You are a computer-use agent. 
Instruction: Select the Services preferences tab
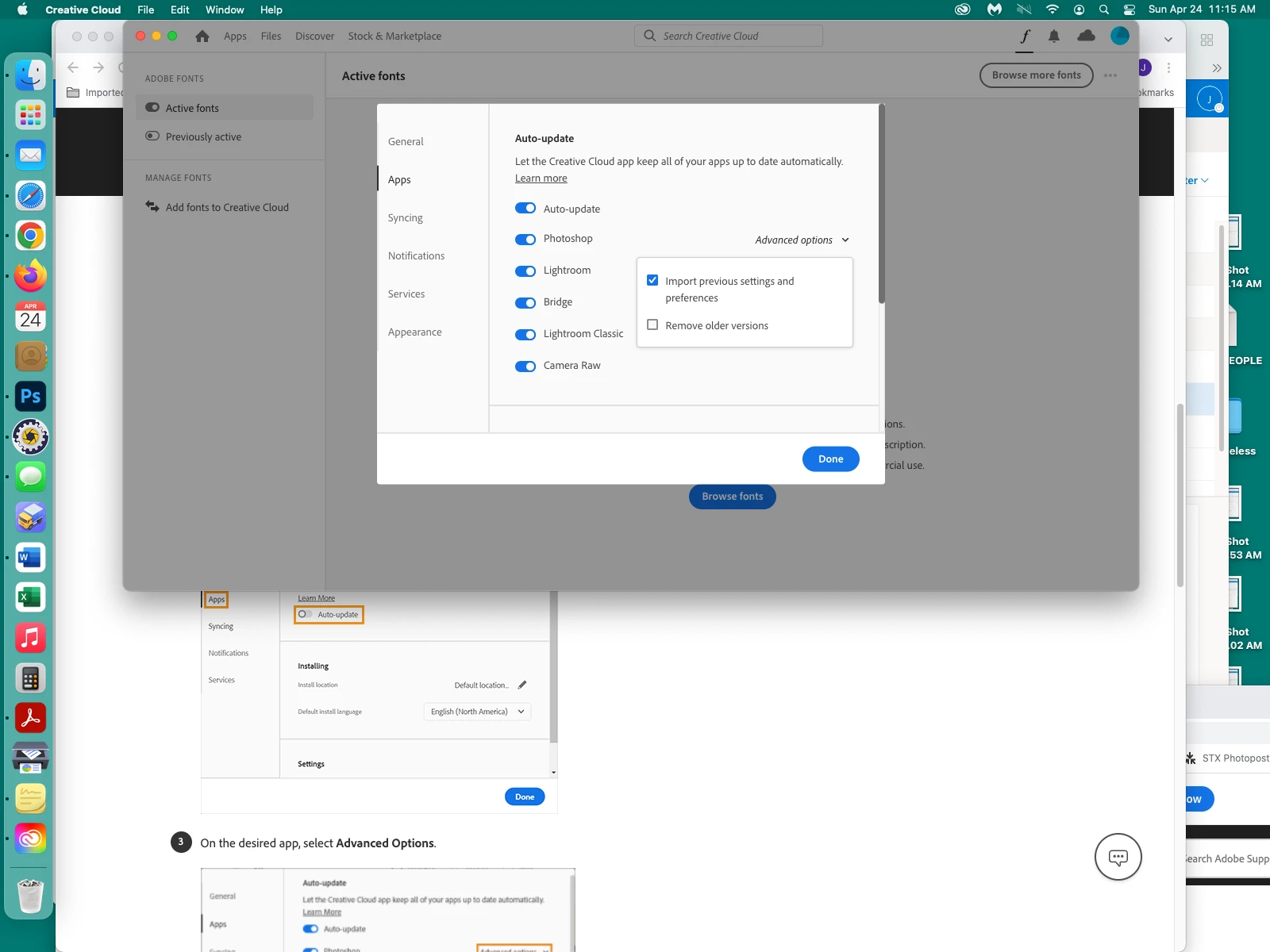406,294
